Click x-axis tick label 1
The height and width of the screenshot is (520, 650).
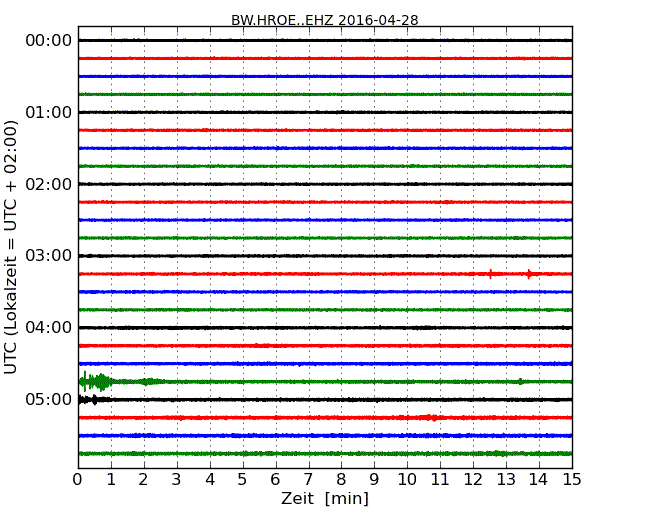(111, 480)
